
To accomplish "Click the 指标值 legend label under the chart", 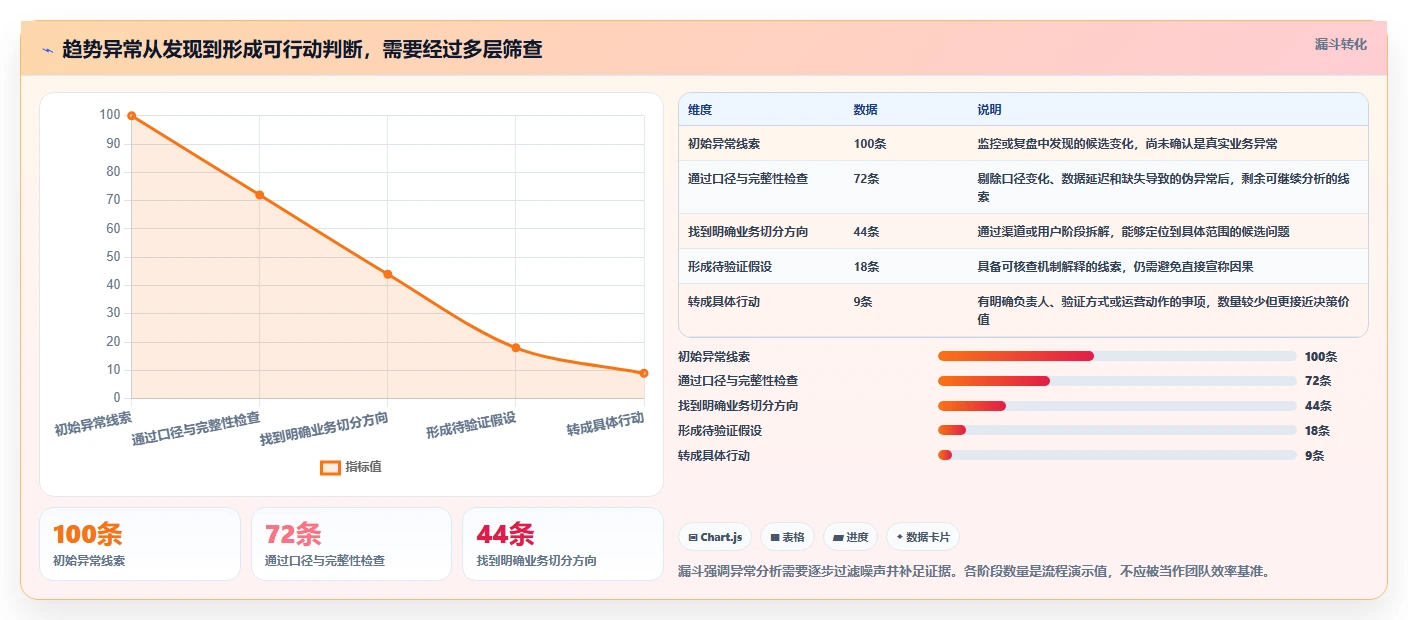I will 363,467.
